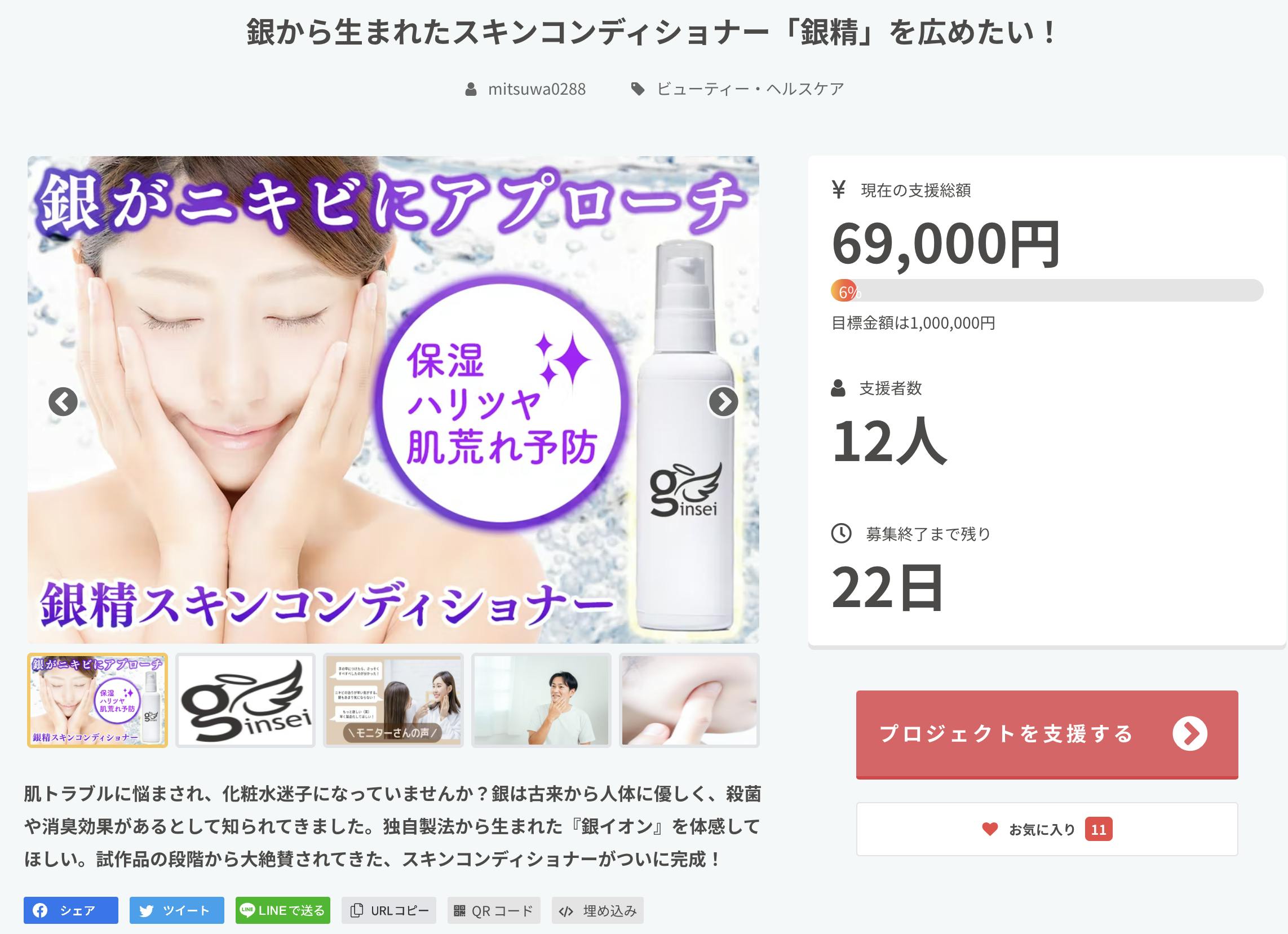The width and height of the screenshot is (1288, 934).
Task: Click the 6% funding progress bar
Action: point(1047,290)
